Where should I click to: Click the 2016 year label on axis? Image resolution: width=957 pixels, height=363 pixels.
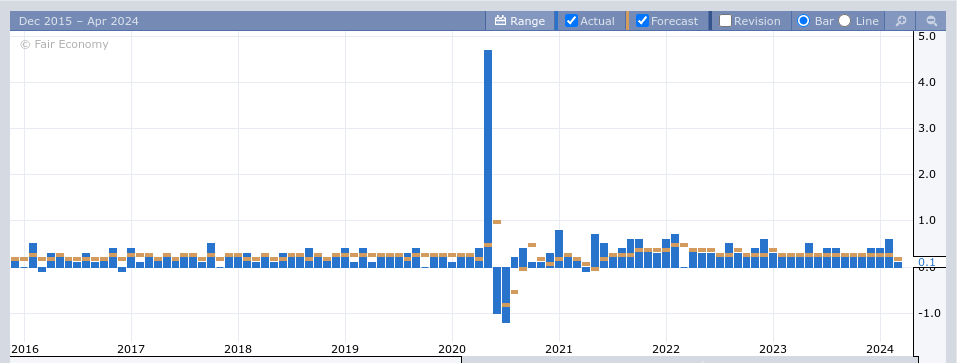coord(24,349)
